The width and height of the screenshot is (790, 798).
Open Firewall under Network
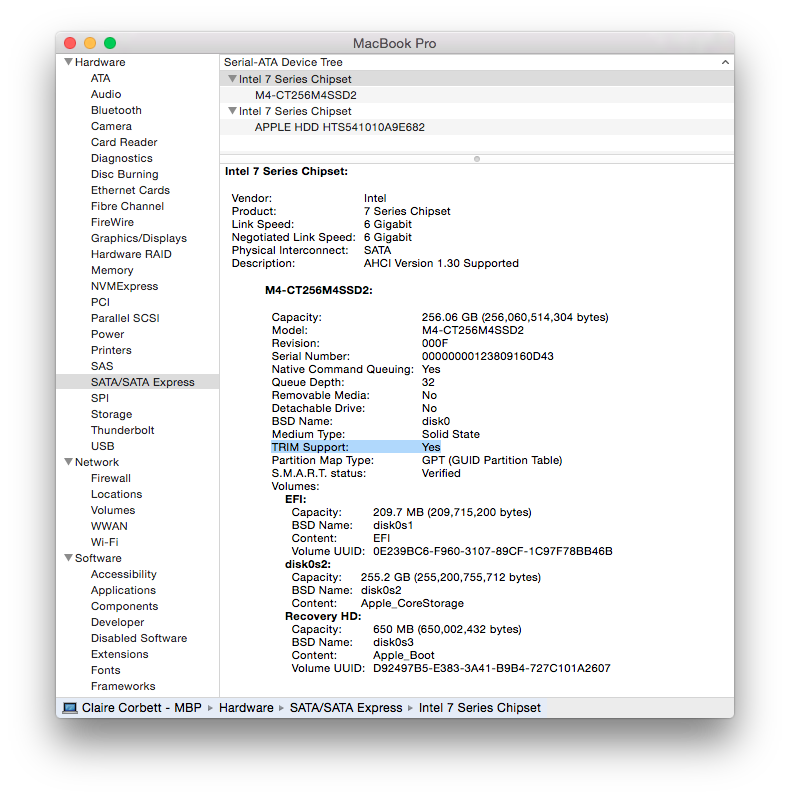pyautogui.click(x=110, y=478)
